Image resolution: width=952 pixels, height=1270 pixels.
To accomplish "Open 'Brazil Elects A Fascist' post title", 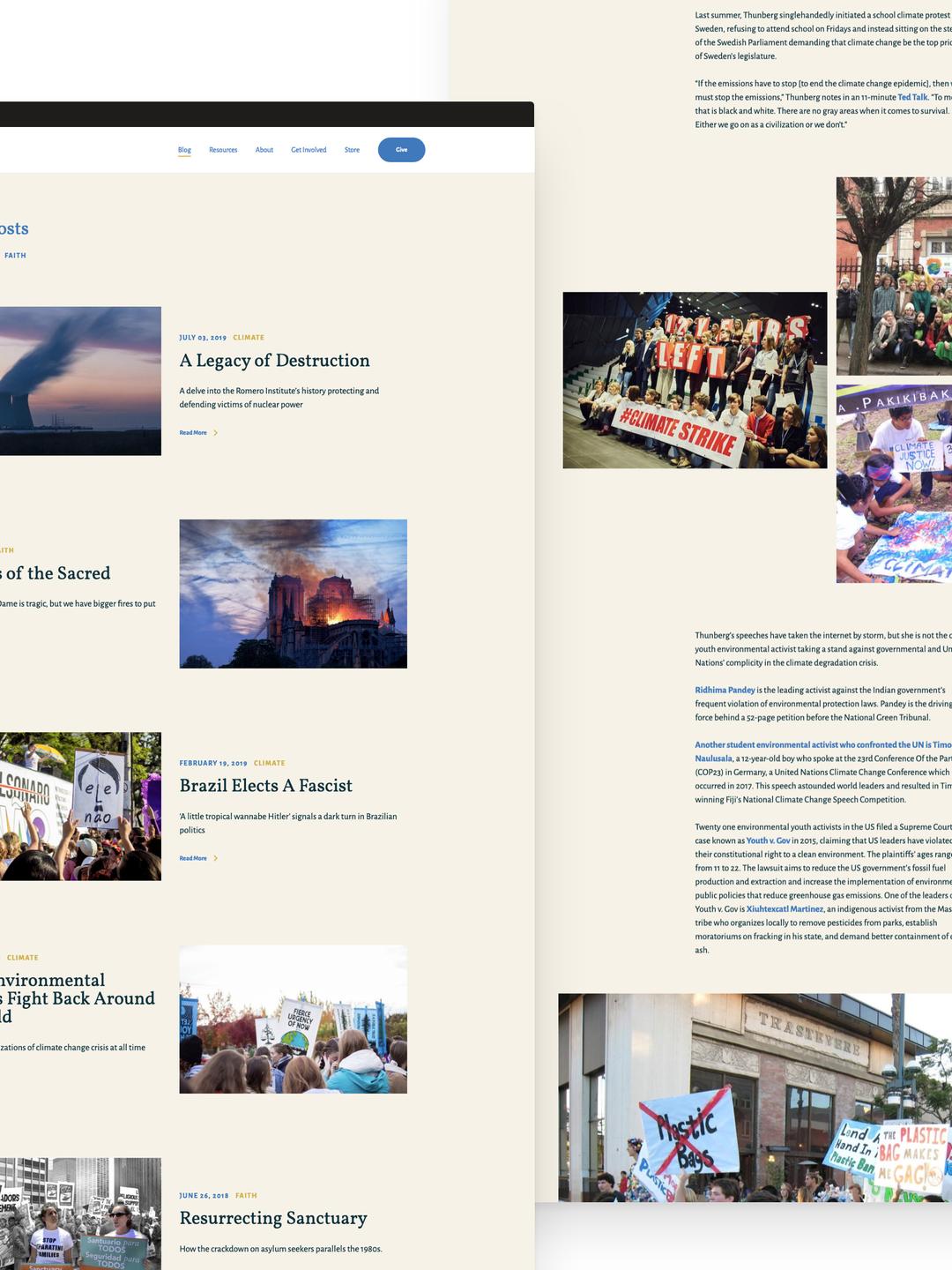I will pos(265,786).
